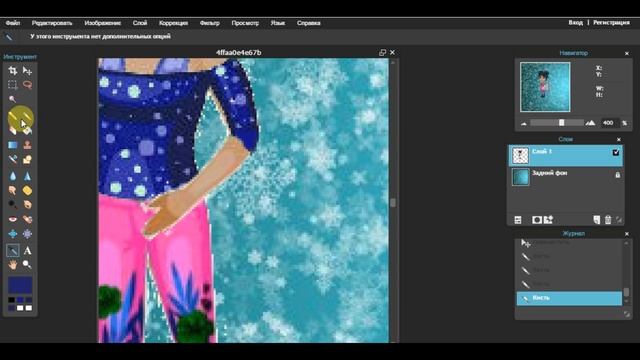640x360 pixels.
Task: Toggle visibility checkbox of Слой 1
Action: 616,152
